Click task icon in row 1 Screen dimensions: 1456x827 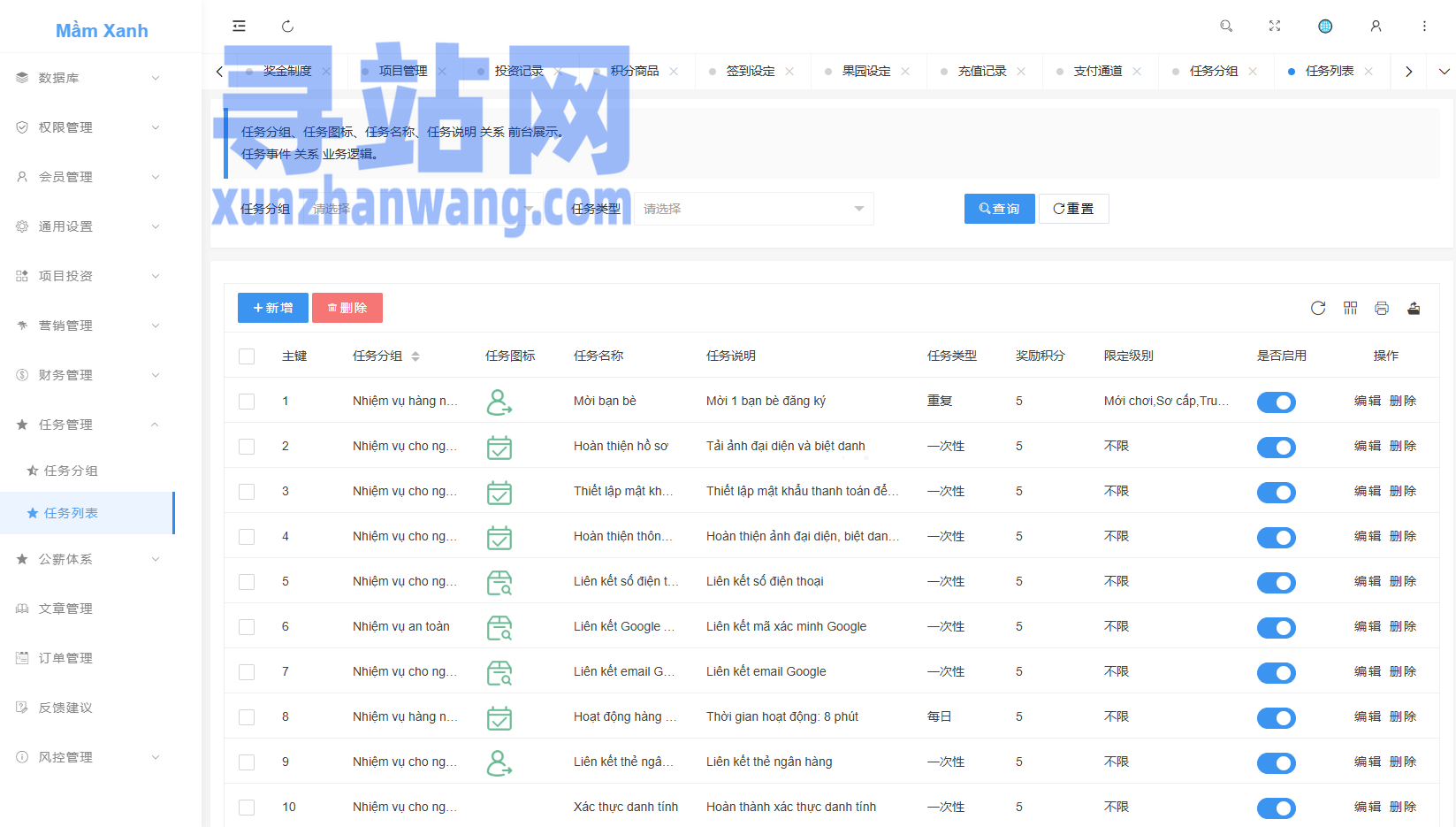click(499, 402)
